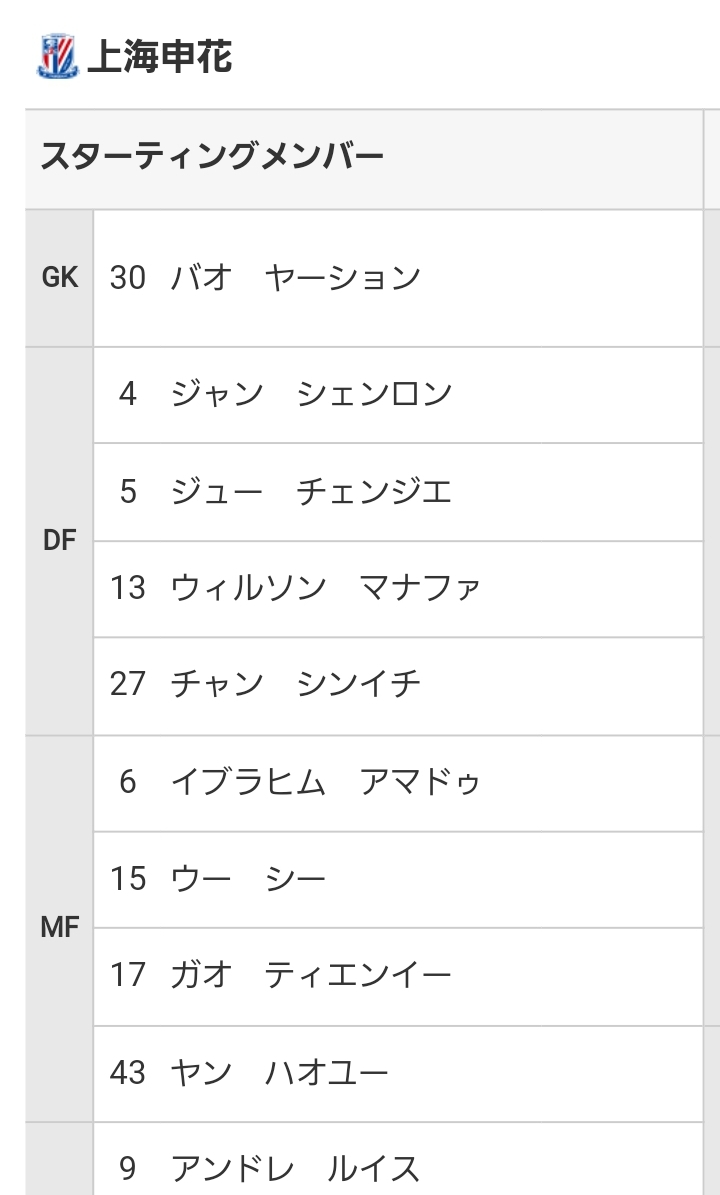720x1195 pixels.
Task: Click jersey number 30 in goalkeeper row
Action: pyautogui.click(x=128, y=277)
